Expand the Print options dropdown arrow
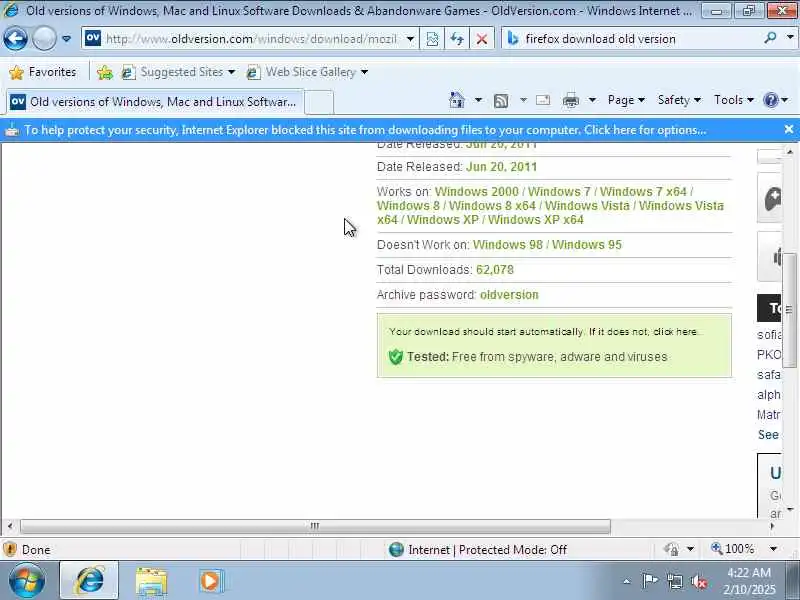 click(592, 100)
